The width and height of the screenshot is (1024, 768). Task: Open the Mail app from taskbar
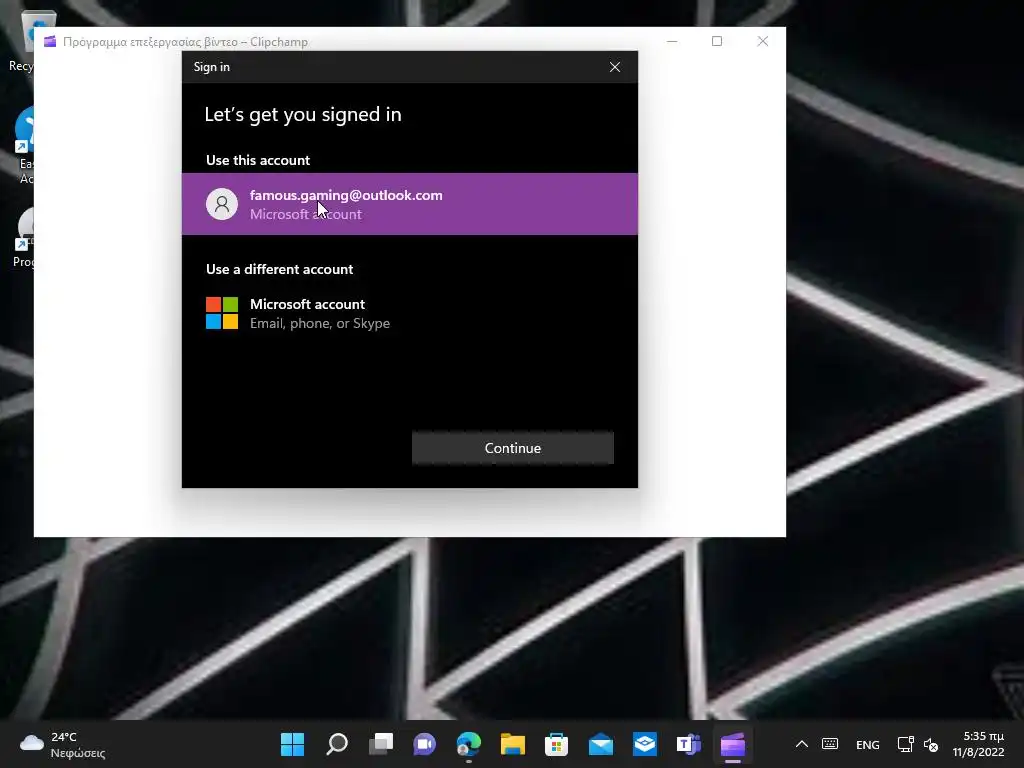pos(601,744)
